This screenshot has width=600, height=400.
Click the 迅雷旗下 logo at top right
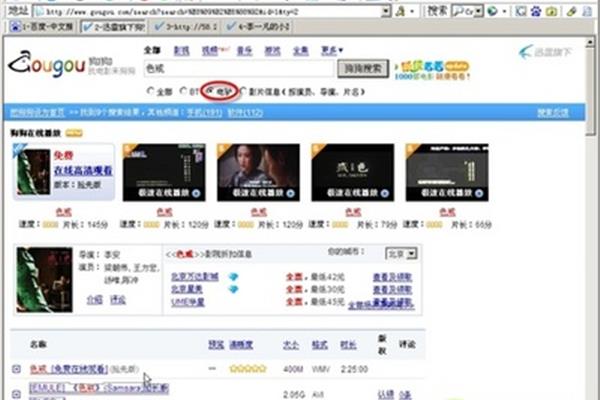(x=545, y=52)
